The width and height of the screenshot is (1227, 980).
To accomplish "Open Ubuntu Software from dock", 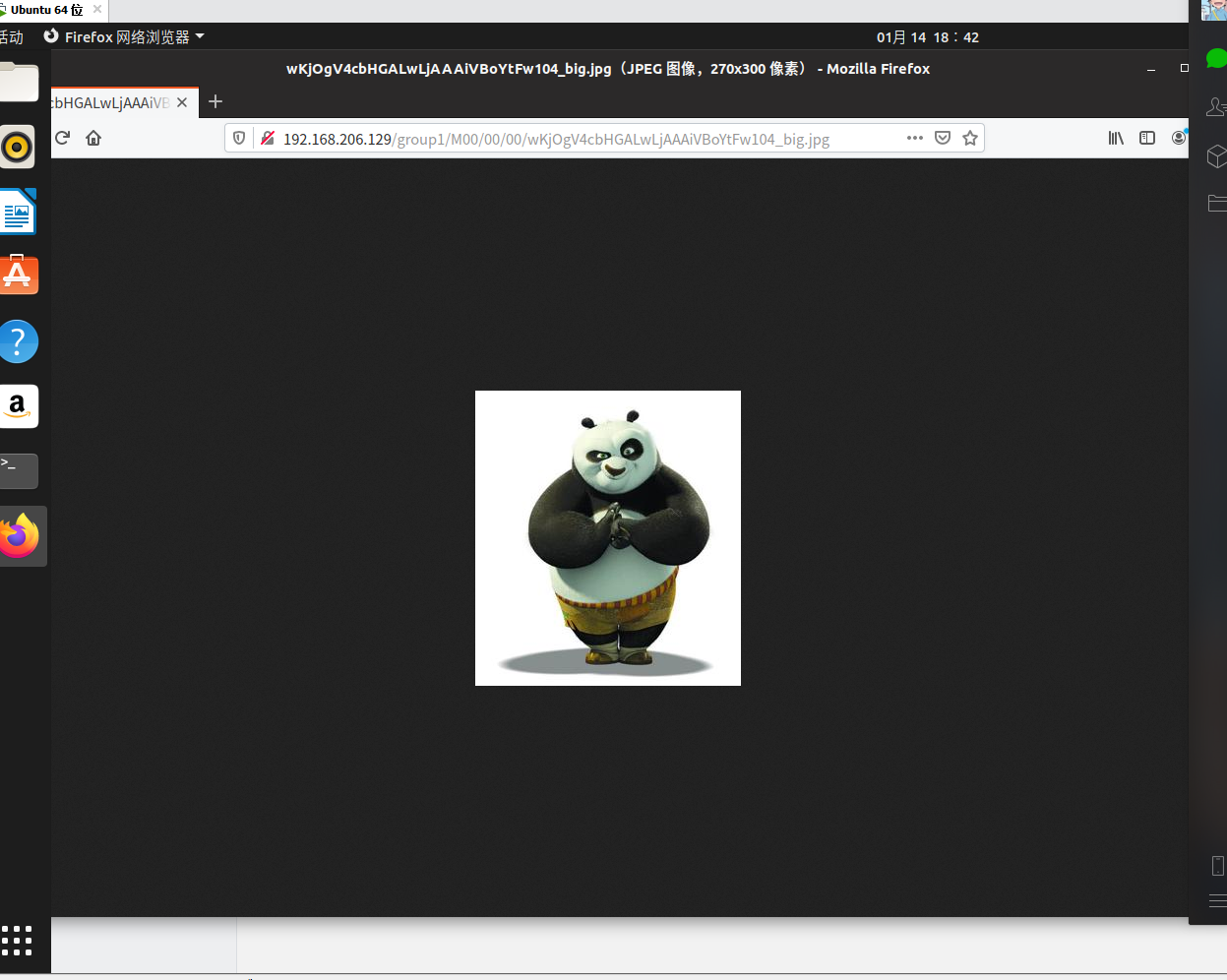I will pos(18,276).
